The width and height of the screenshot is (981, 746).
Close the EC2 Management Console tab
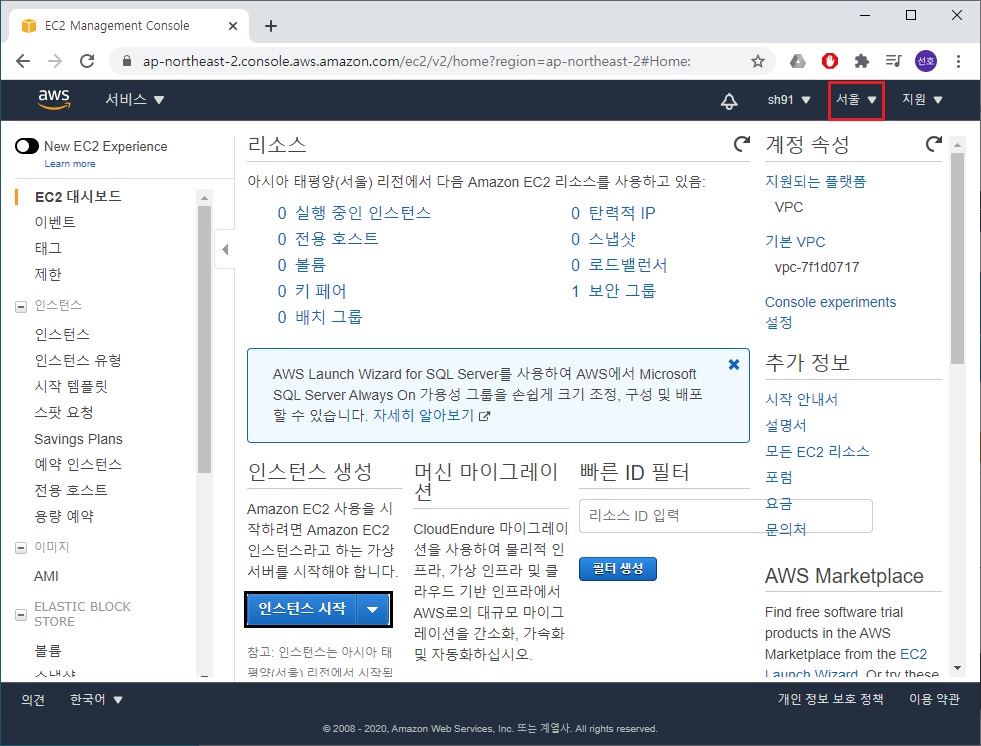click(x=233, y=26)
